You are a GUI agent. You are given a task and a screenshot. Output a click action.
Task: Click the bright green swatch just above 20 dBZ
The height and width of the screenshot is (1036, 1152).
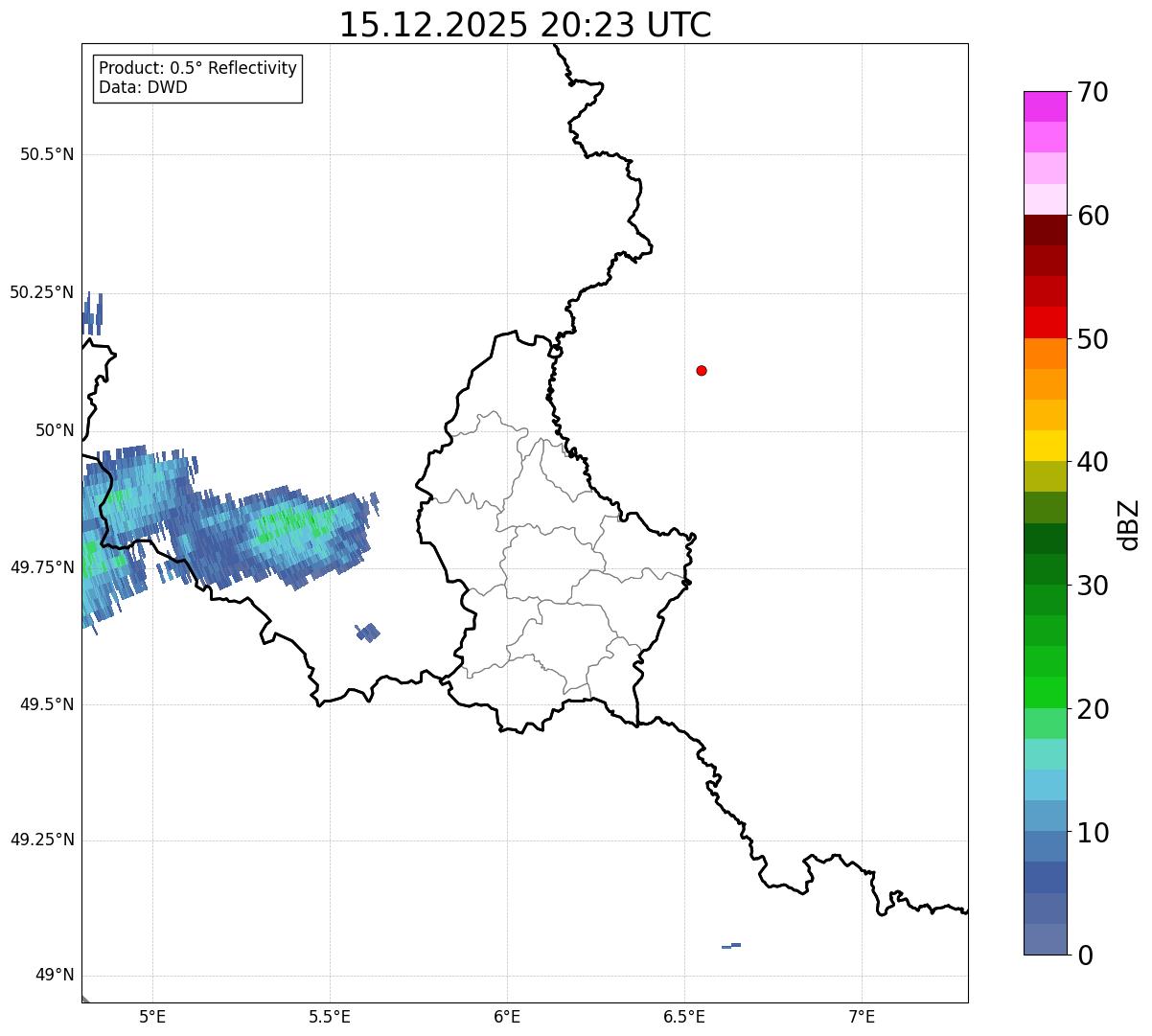point(1045,692)
